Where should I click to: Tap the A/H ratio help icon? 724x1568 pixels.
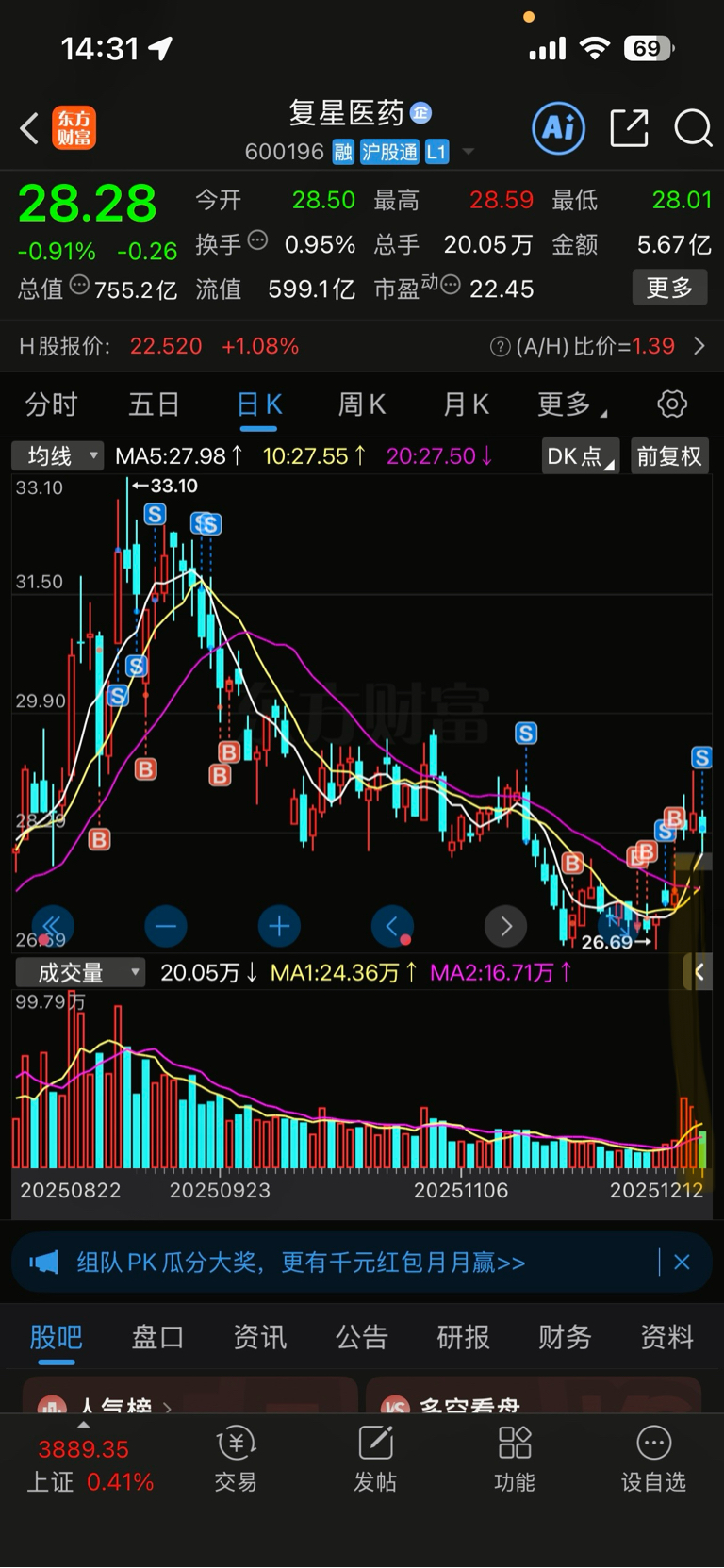coord(501,347)
